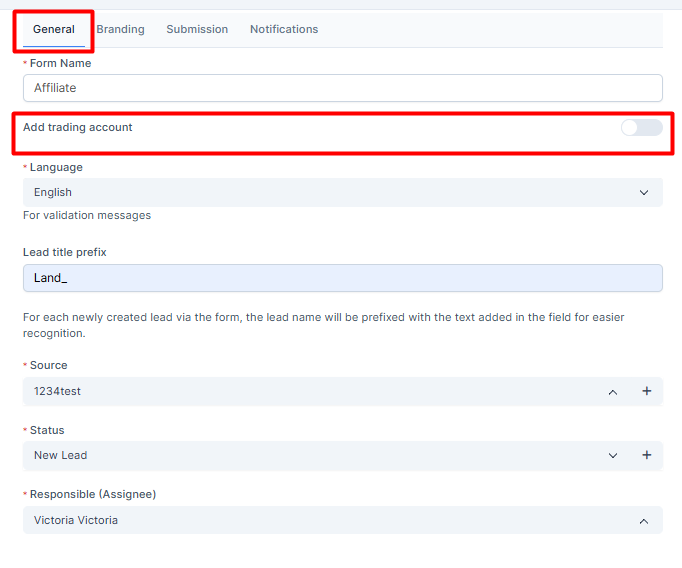Switch to the Branding tab
682x568 pixels.
[120, 29]
